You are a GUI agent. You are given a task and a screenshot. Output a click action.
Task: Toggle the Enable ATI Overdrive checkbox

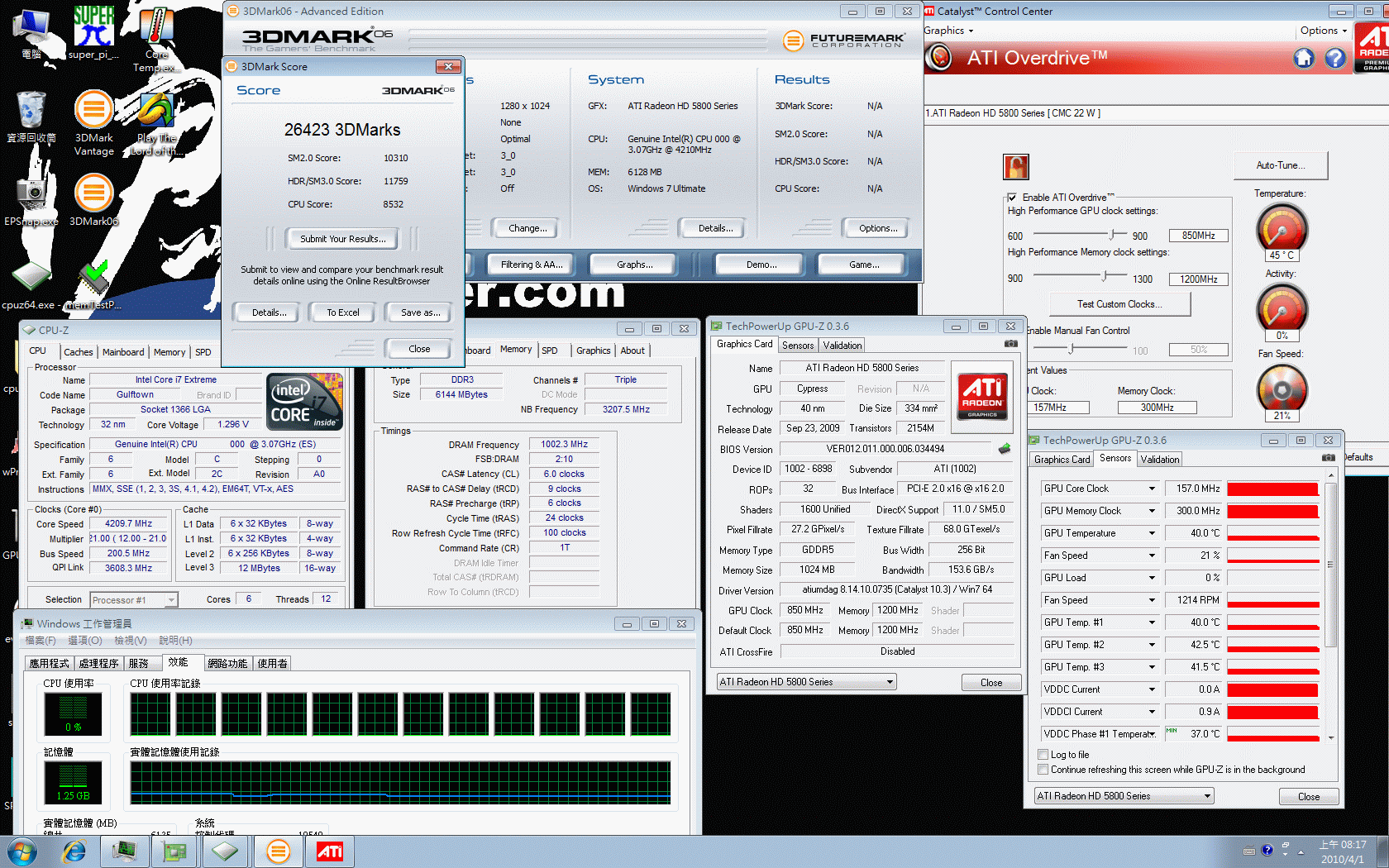[1012, 198]
